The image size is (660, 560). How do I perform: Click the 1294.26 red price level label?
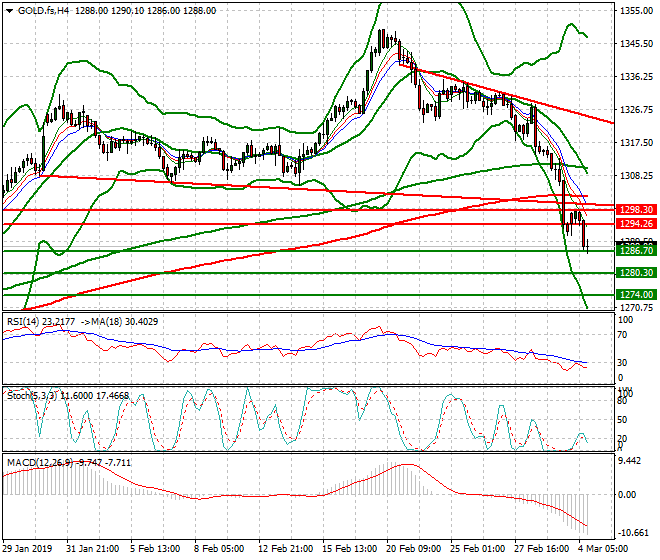point(636,224)
